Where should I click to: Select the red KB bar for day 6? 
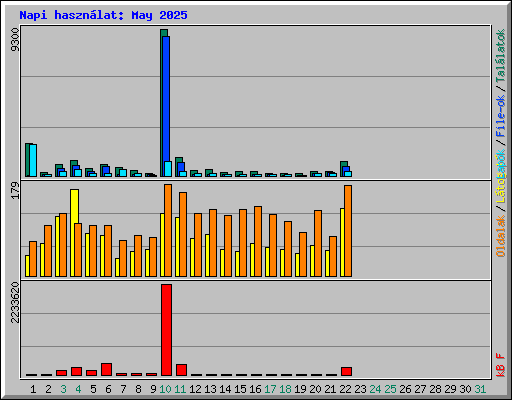click(x=106, y=370)
